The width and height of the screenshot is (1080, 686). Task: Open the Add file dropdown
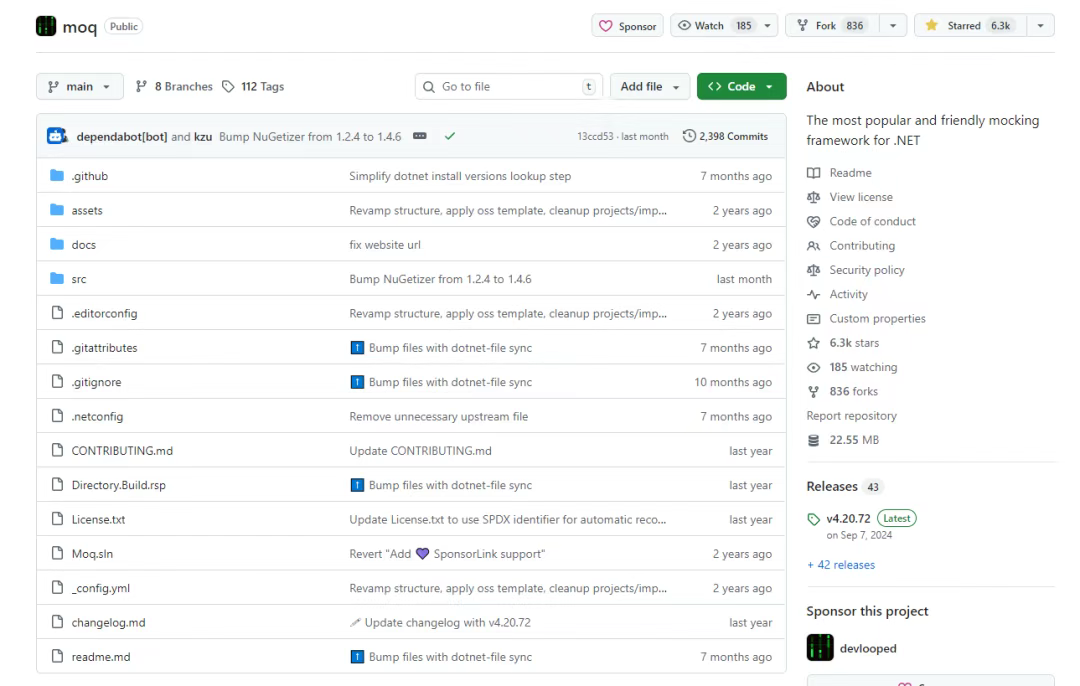pyautogui.click(x=650, y=87)
